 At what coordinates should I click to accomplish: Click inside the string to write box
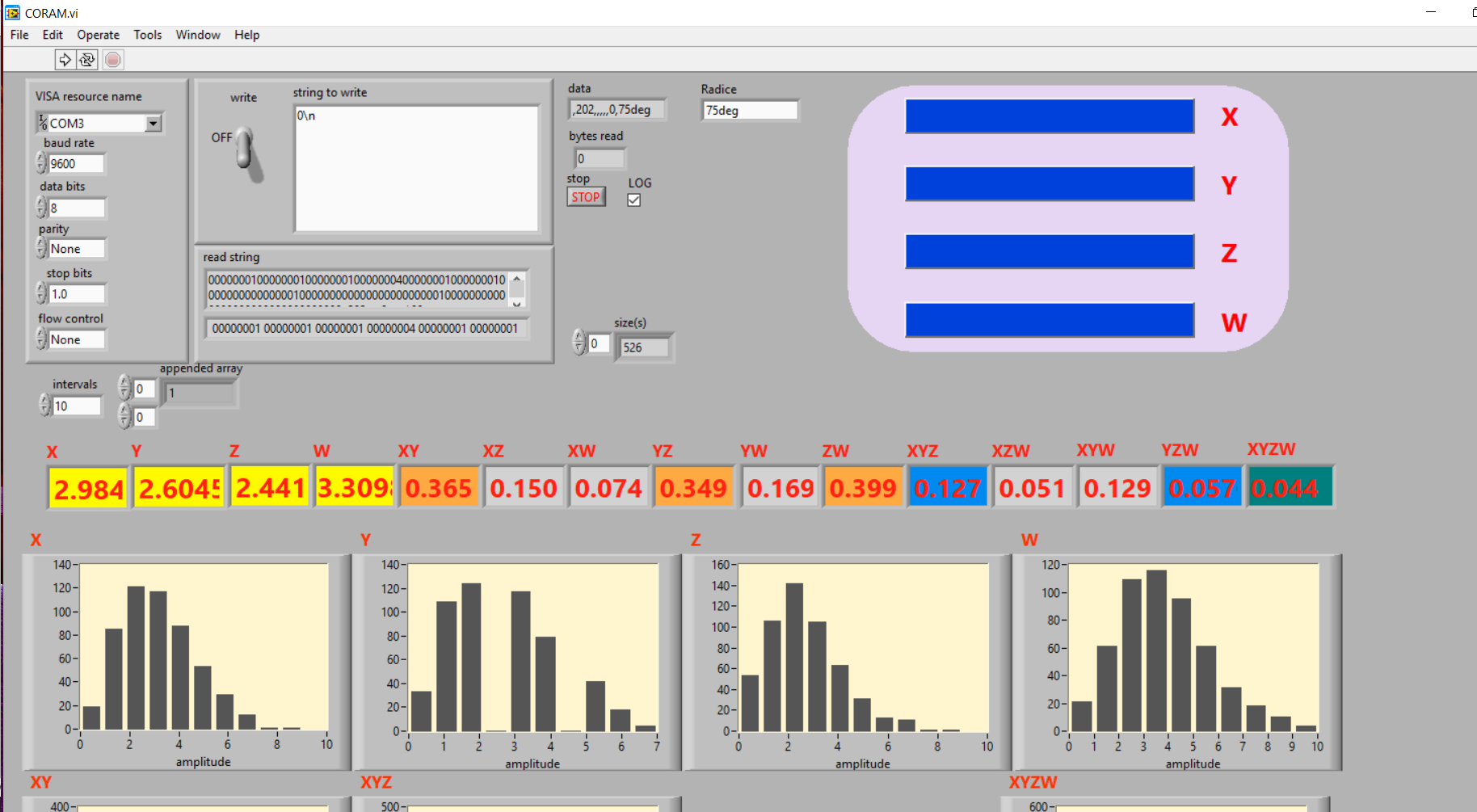pos(416,168)
